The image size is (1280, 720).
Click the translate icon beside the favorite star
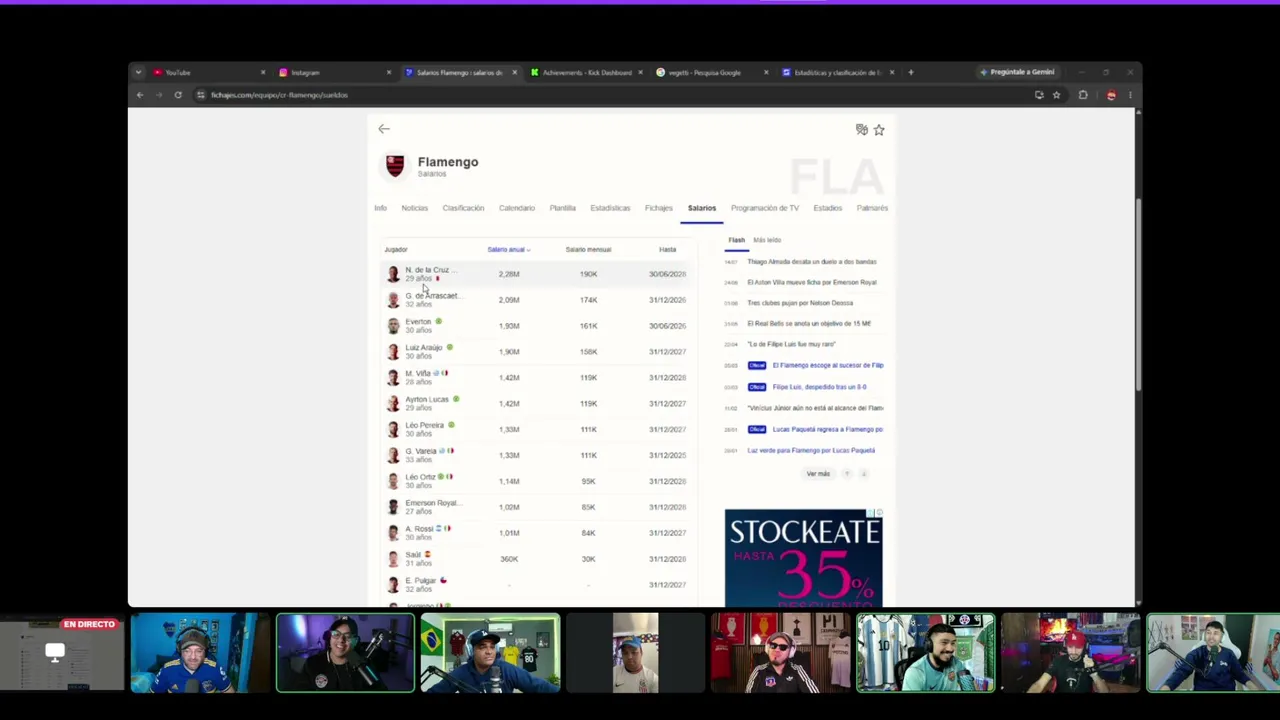tap(862, 130)
